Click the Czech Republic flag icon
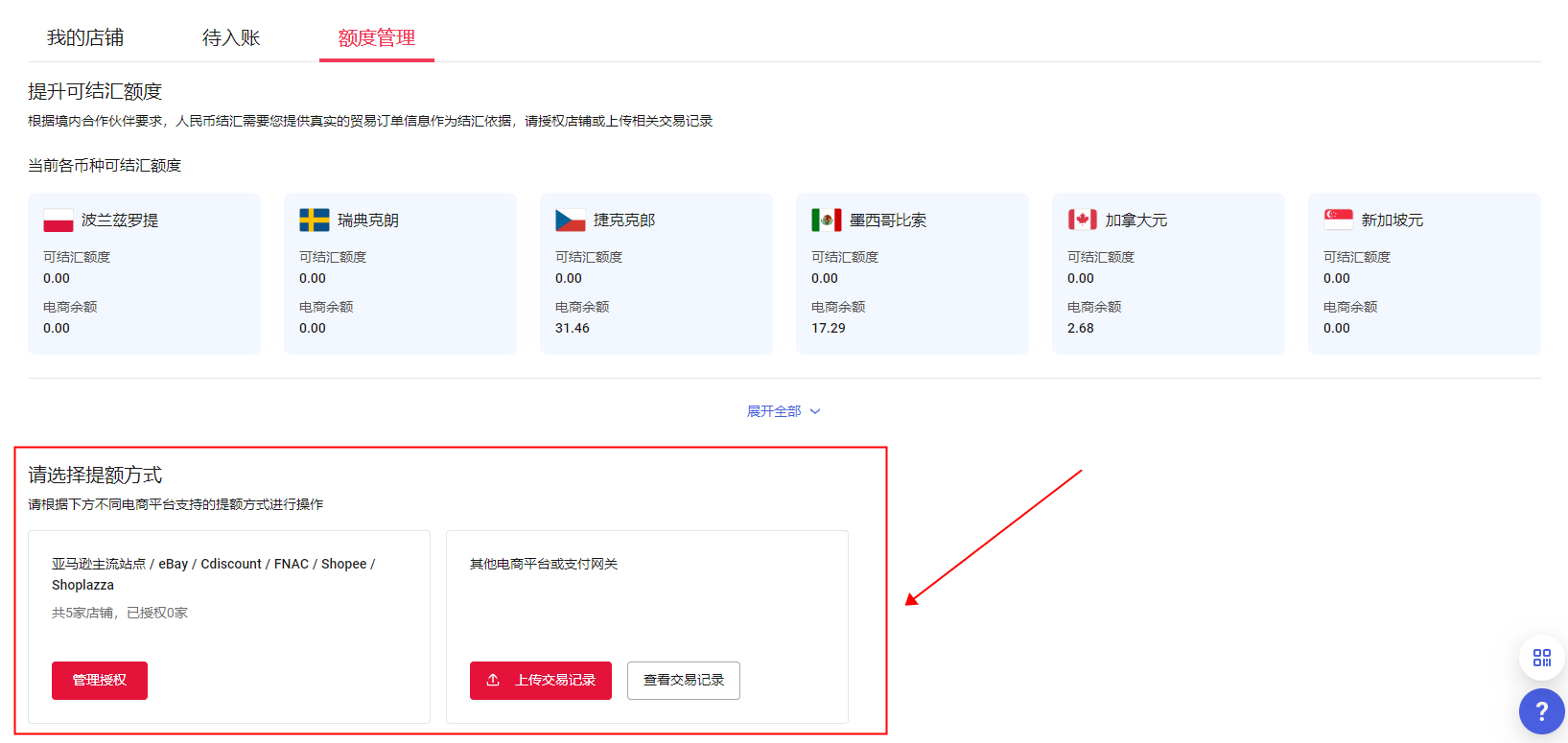This screenshot has height=743, width=1568. tap(571, 221)
